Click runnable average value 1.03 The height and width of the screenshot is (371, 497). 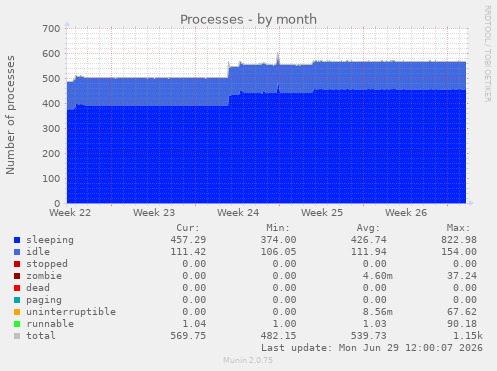point(375,324)
